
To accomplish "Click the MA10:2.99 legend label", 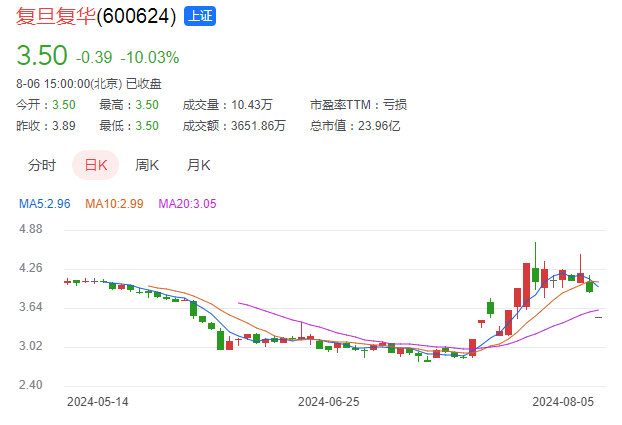I will click(x=114, y=204).
